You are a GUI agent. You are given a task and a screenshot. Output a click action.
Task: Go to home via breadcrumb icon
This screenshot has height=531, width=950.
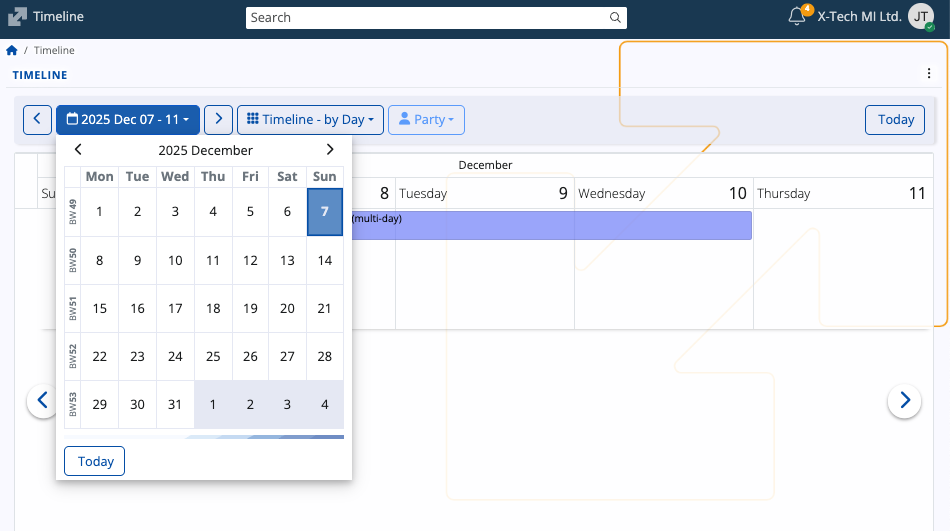coord(12,50)
